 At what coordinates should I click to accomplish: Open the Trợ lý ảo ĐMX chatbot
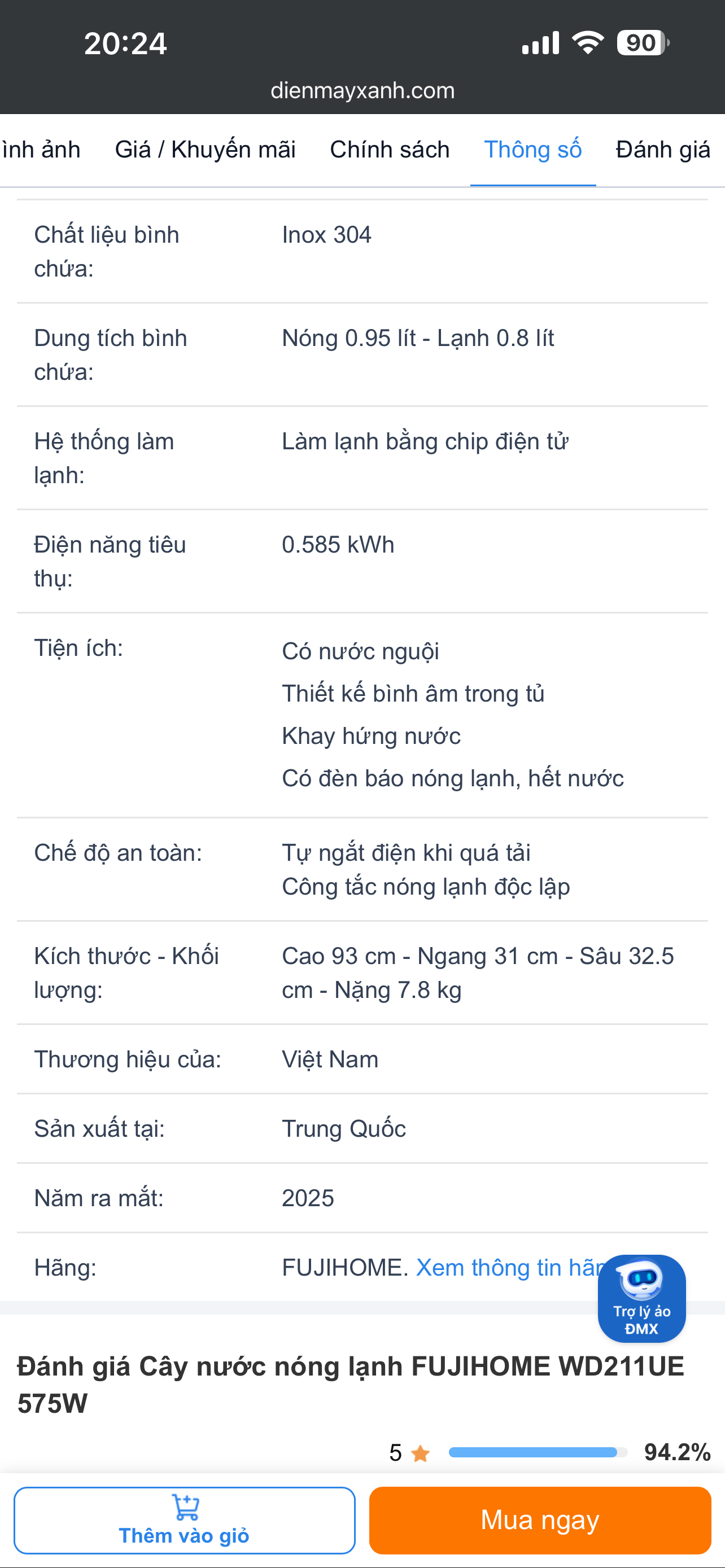641,1298
